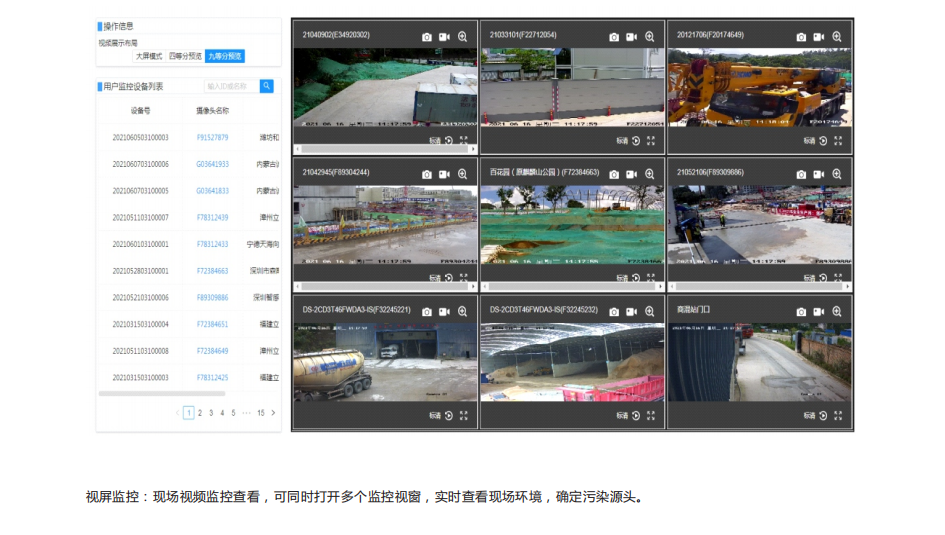Take snapshot of camera 21040902(E34920302)
The width and height of the screenshot is (945, 535).
pyautogui.click(x=427, y=37)
